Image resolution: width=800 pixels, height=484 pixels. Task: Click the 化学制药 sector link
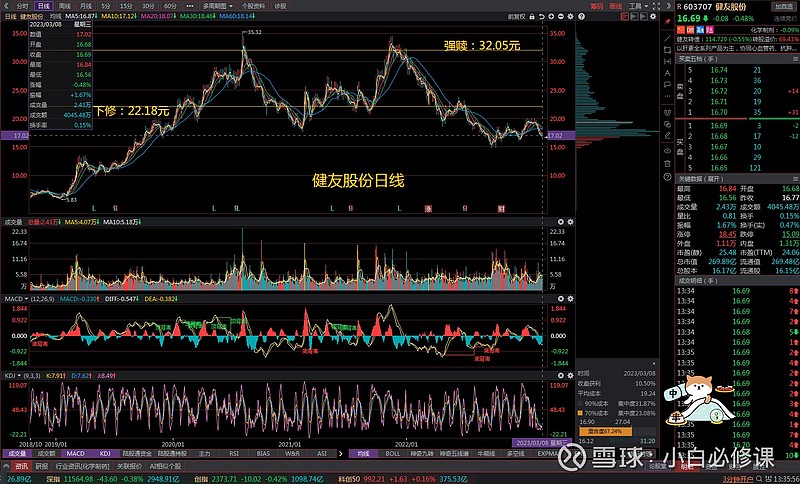(761, 30)
